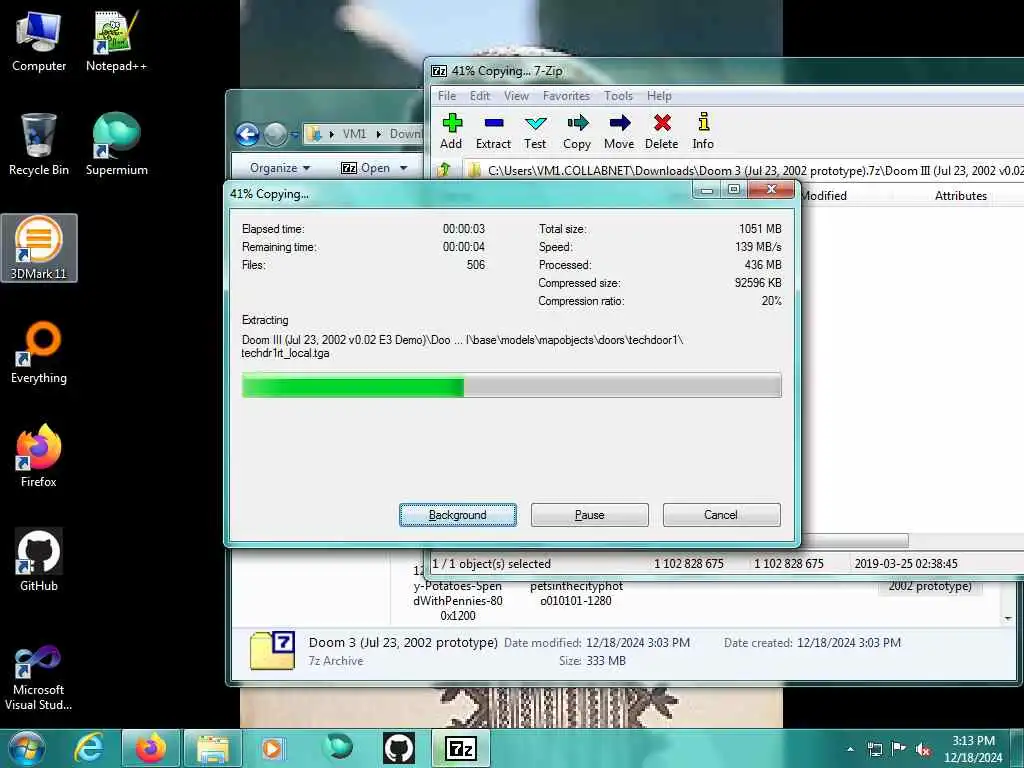Open Windows Explorer from the taskbar
1024x768 pixels.
click(x=213, y=748)
